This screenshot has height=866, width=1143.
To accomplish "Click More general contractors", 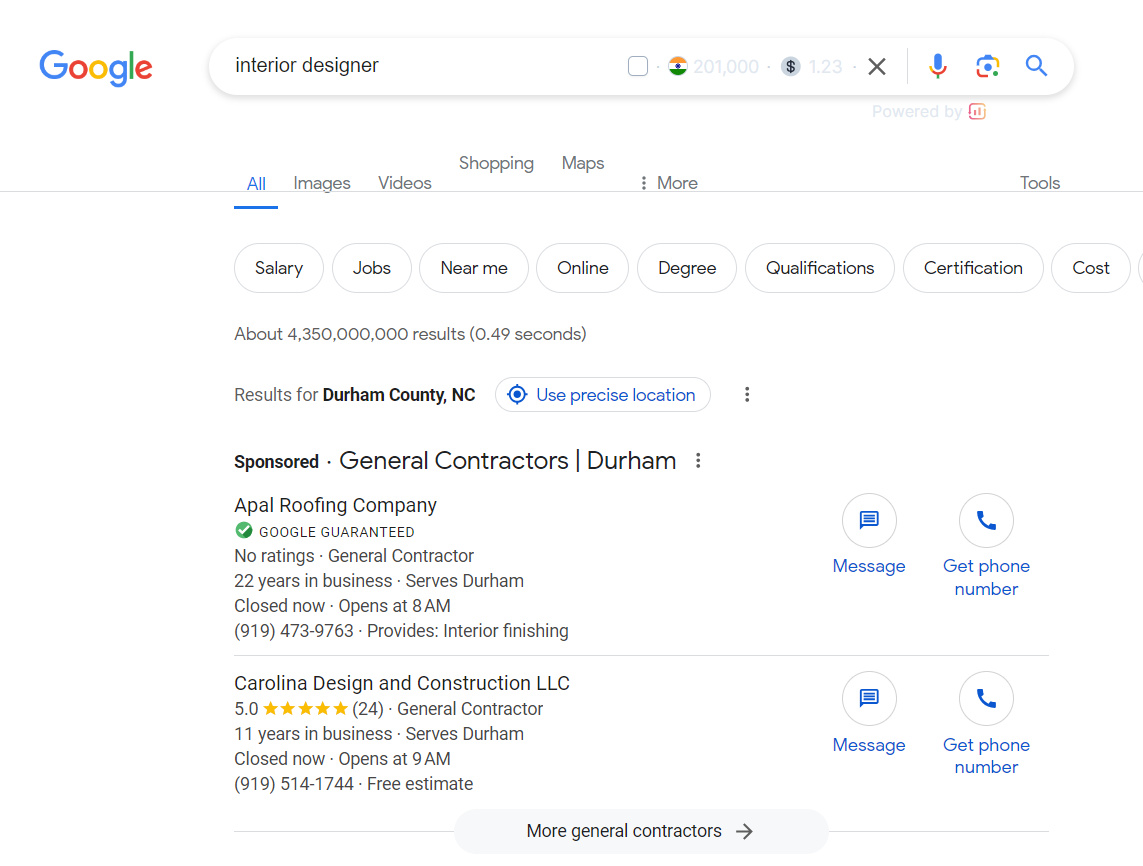I will pyautogui.click(x=640, y=830).
